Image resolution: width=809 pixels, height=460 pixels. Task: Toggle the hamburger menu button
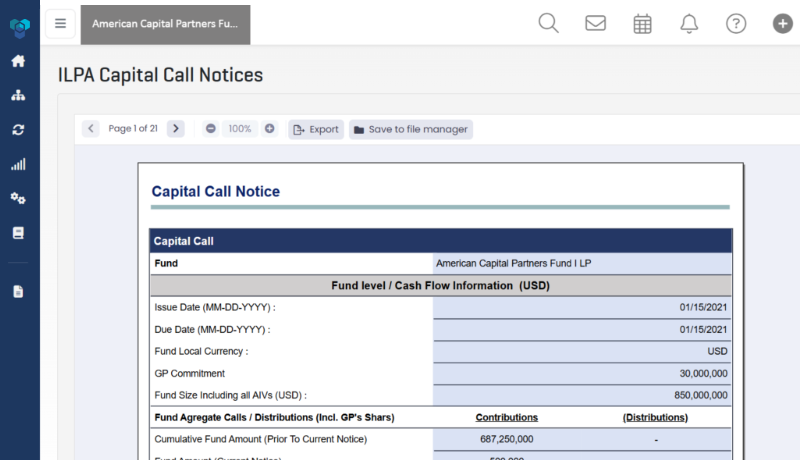point(61,23)
